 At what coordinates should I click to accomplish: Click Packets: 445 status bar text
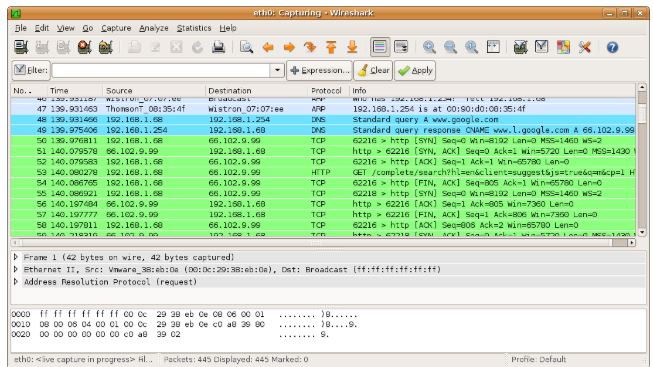pos(236,359)
